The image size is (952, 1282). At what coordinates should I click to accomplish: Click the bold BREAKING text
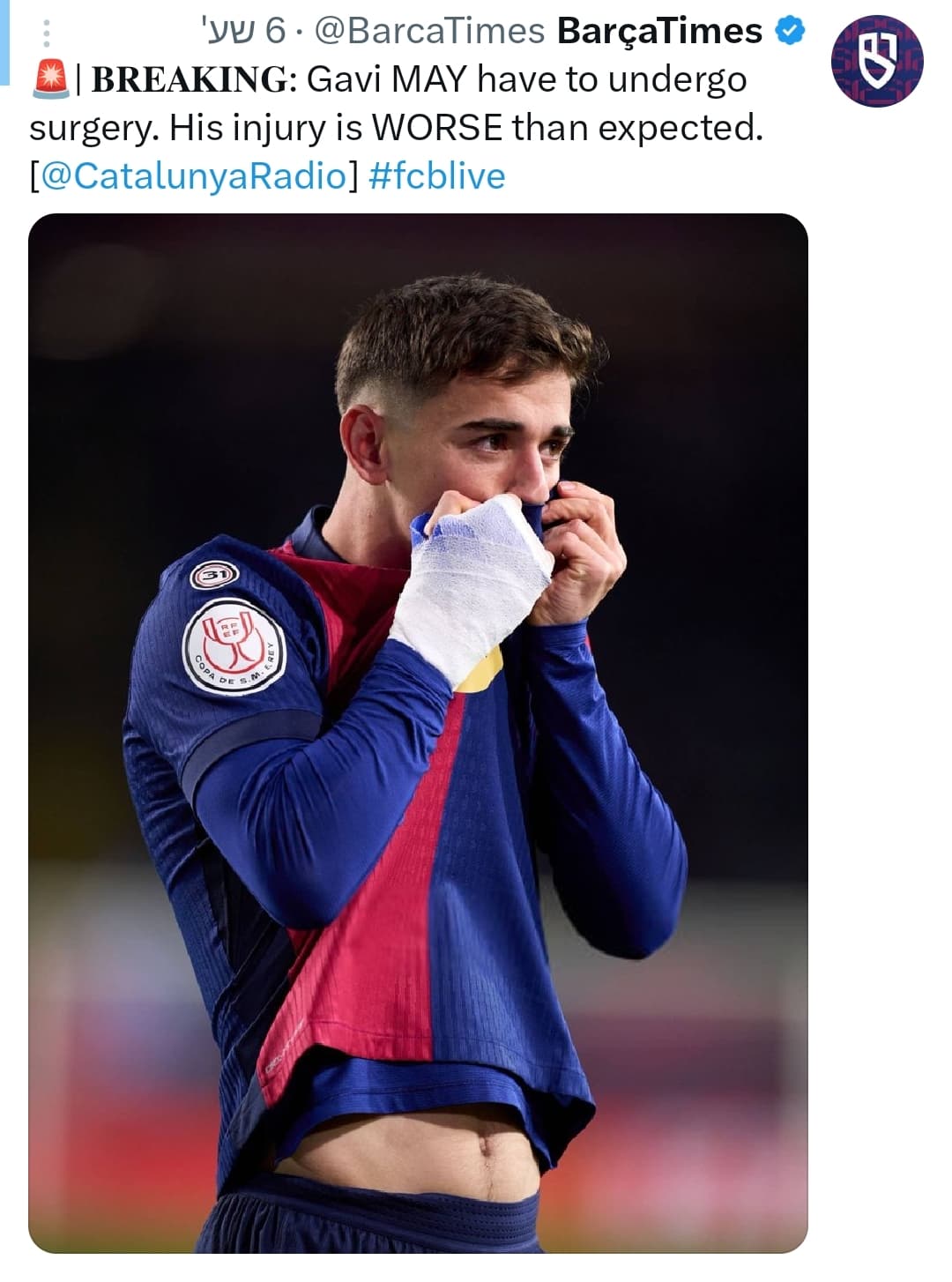click(190, 80)
